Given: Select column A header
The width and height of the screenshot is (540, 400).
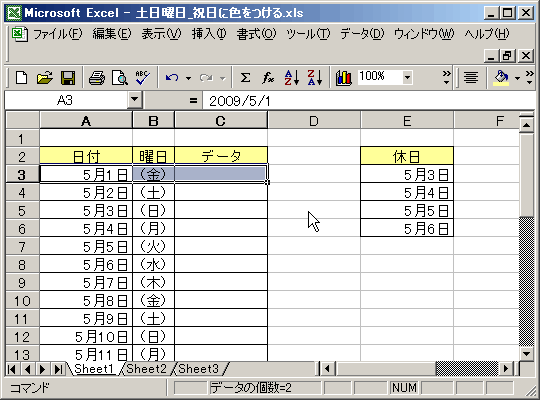Looking at the screenshot, I should [x=86, y=121].
